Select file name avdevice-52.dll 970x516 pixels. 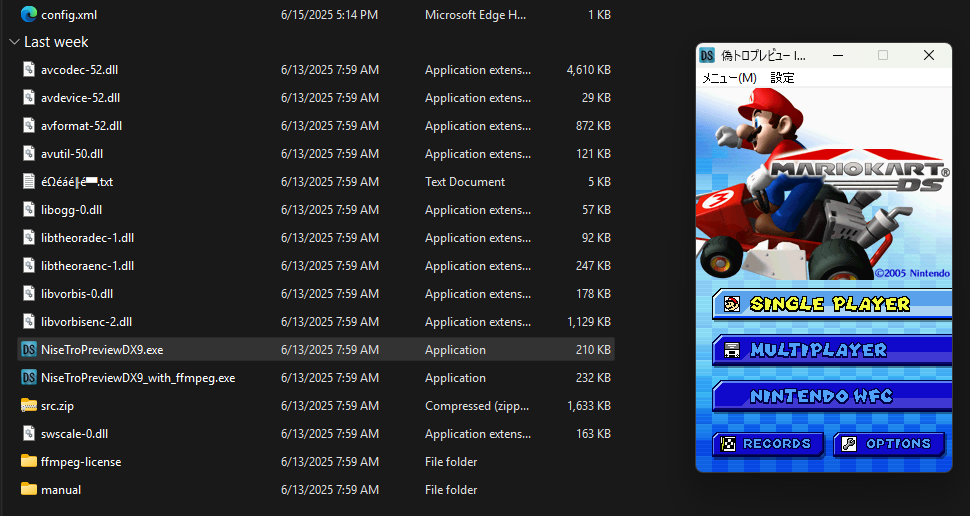point(80,98)
